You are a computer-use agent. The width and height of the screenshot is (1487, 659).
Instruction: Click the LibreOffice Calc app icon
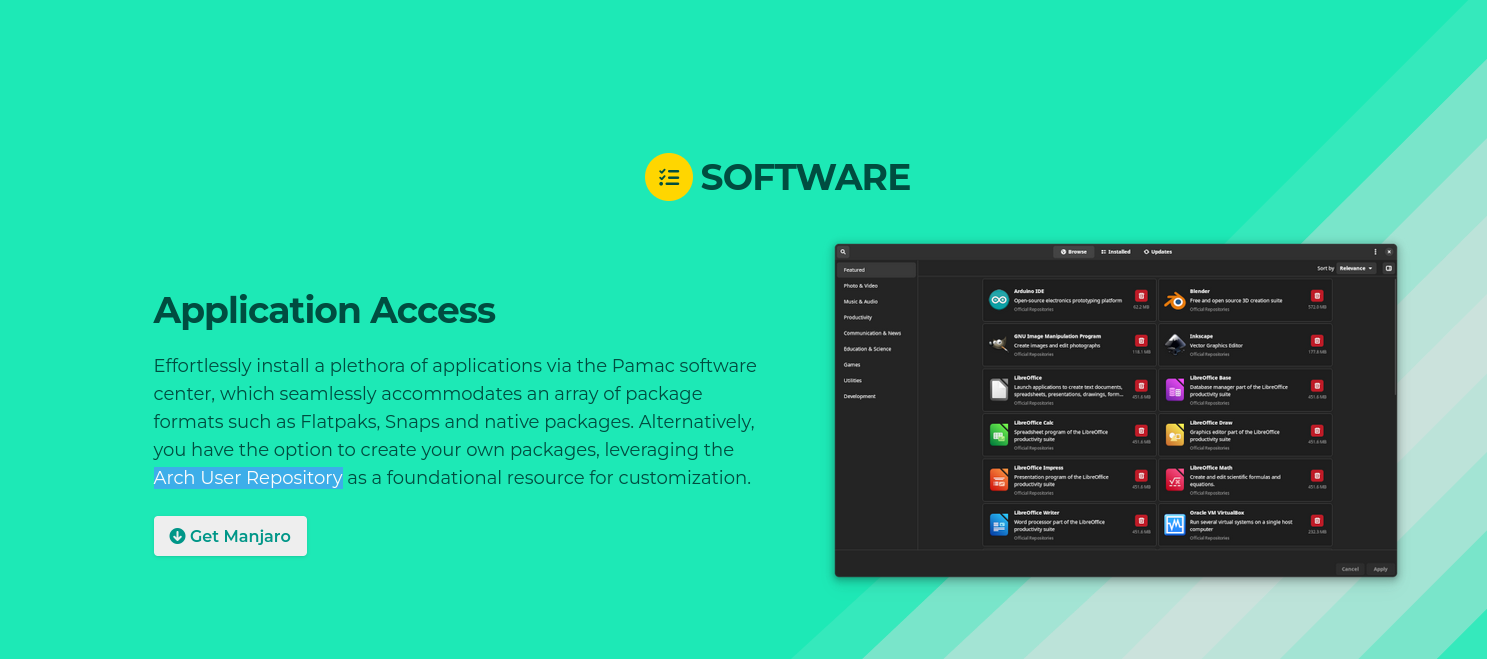[999, 434]
